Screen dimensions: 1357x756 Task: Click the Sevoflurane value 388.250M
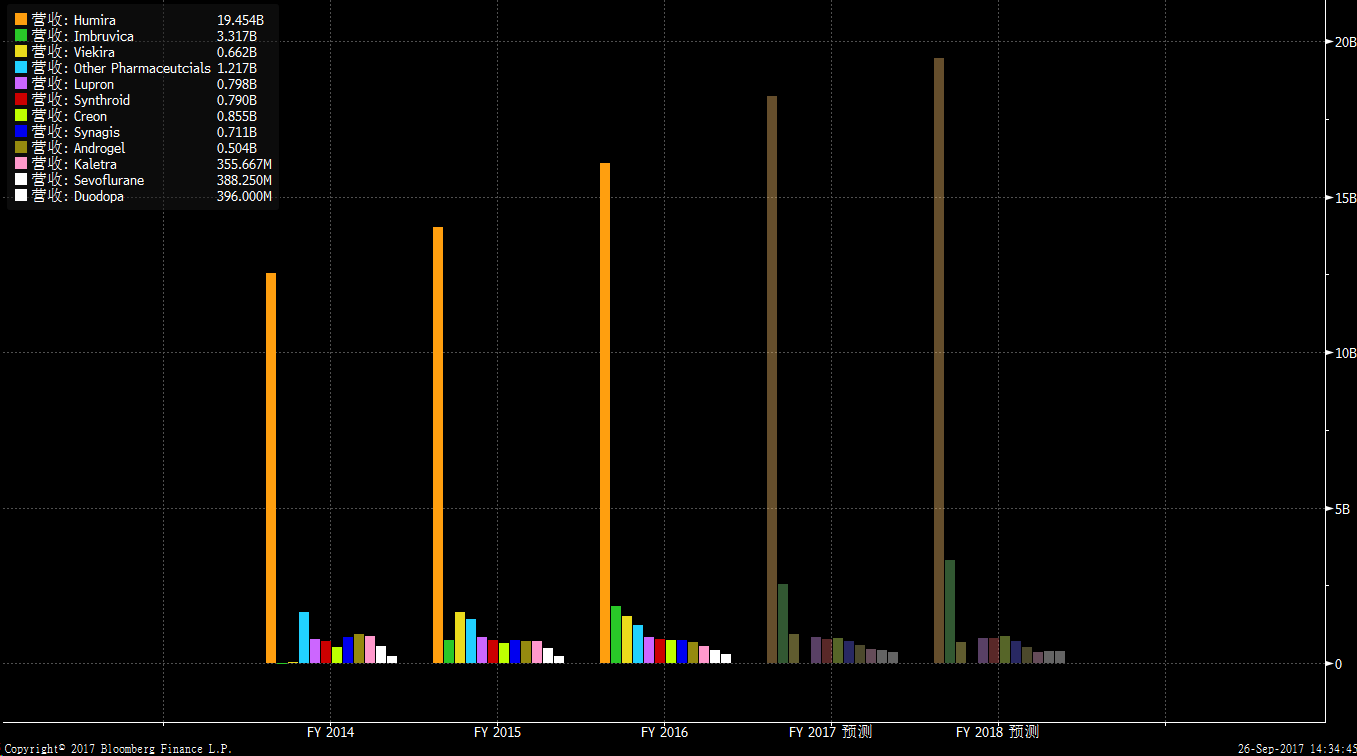(244, 180)
